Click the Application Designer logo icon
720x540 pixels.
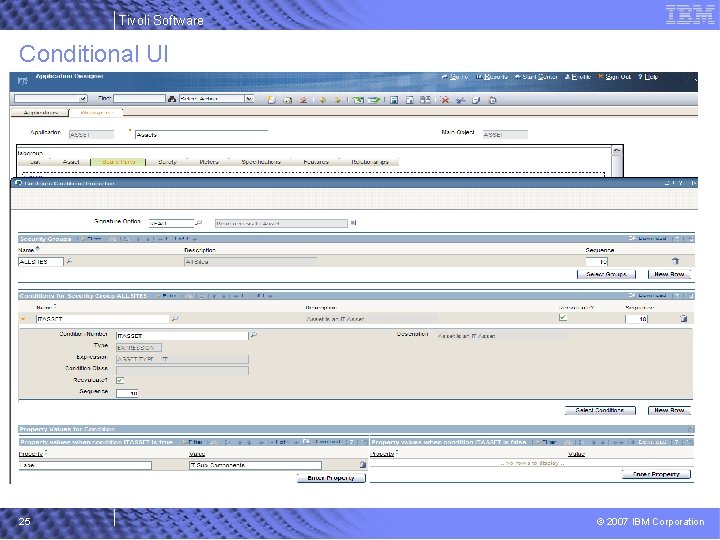[22, 81]
